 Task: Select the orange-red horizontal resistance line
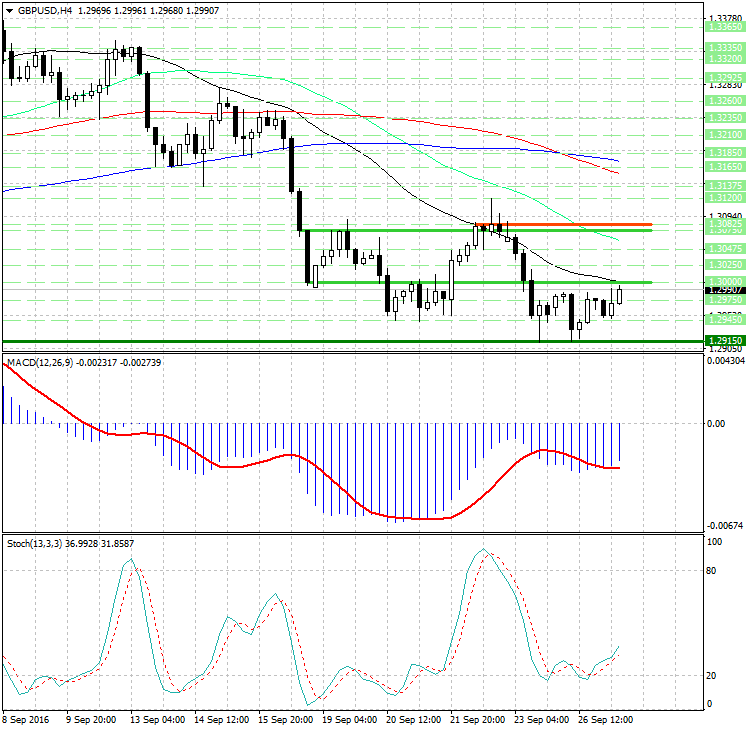pos(580,225)
